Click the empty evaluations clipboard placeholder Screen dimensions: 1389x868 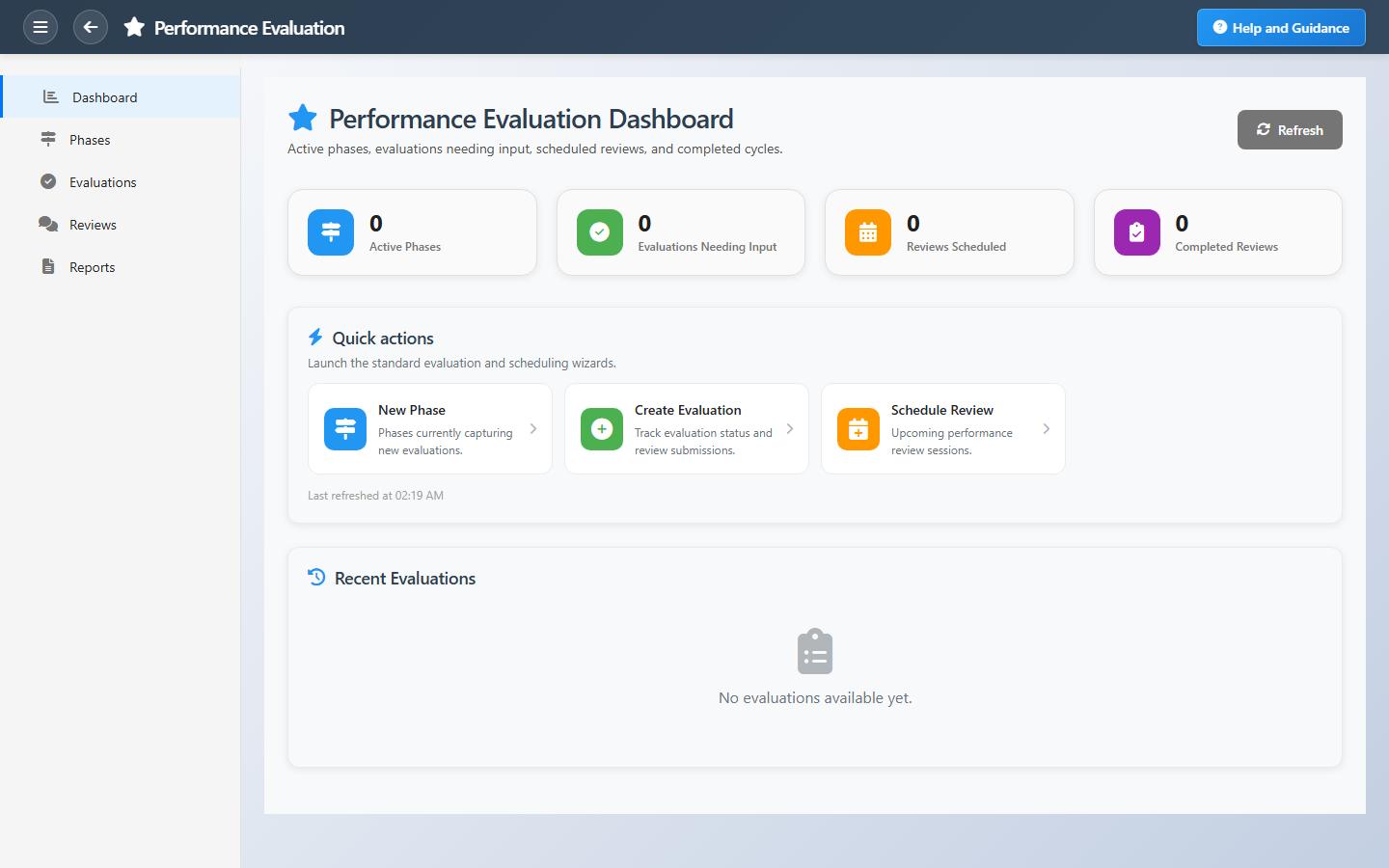pos(815,652)
